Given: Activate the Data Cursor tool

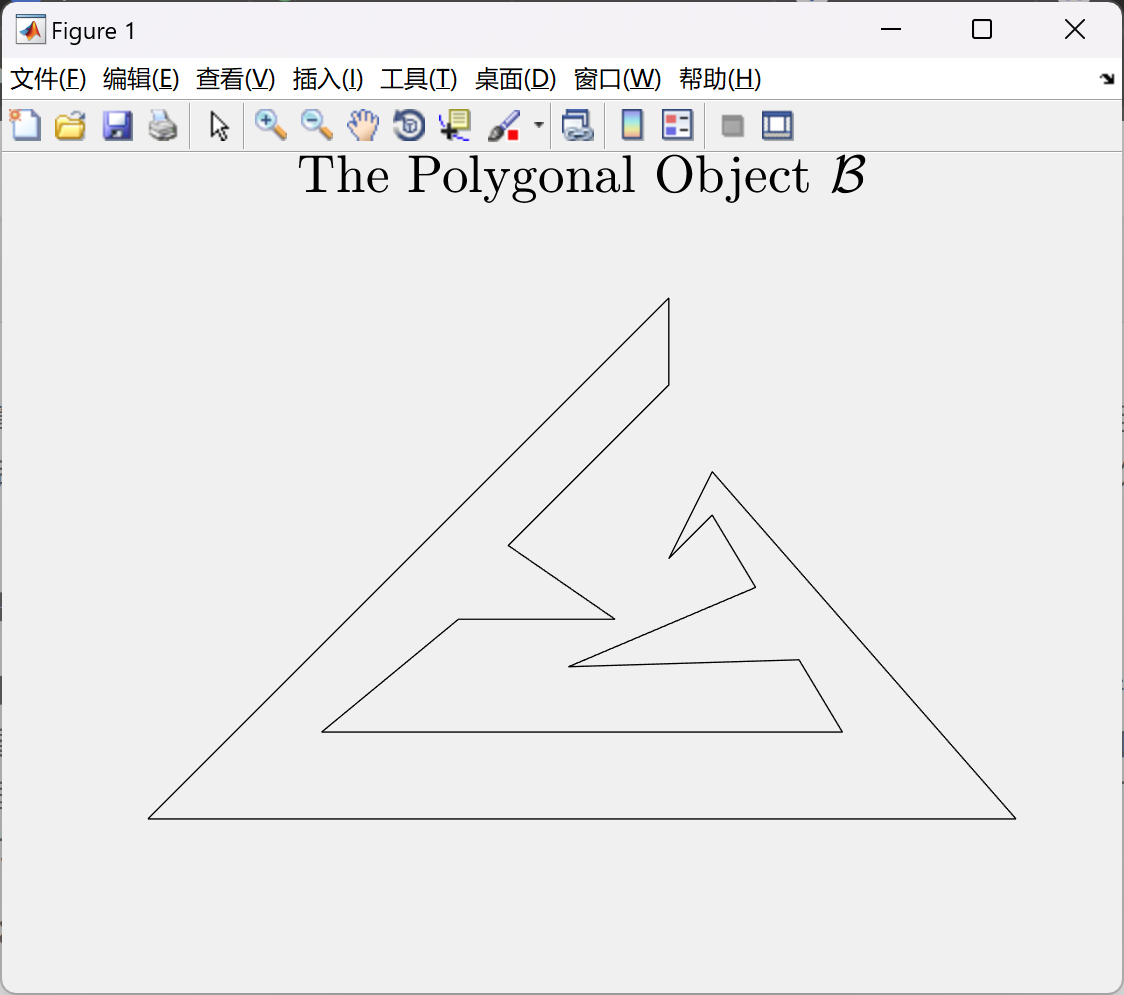Looking at the screenshot, I should tap(455, 125).
